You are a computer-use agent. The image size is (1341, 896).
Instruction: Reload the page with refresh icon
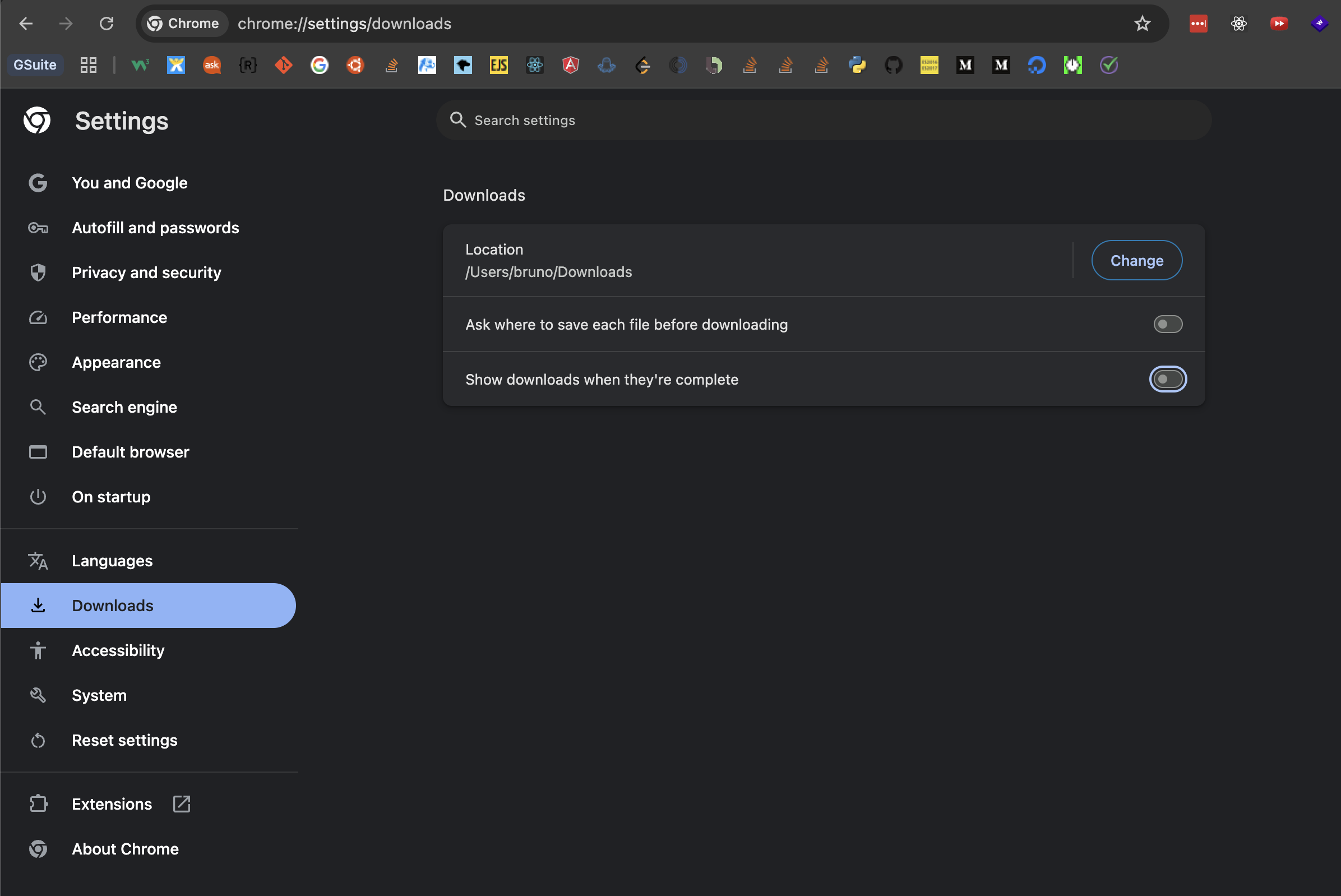(x=107, y=24)
